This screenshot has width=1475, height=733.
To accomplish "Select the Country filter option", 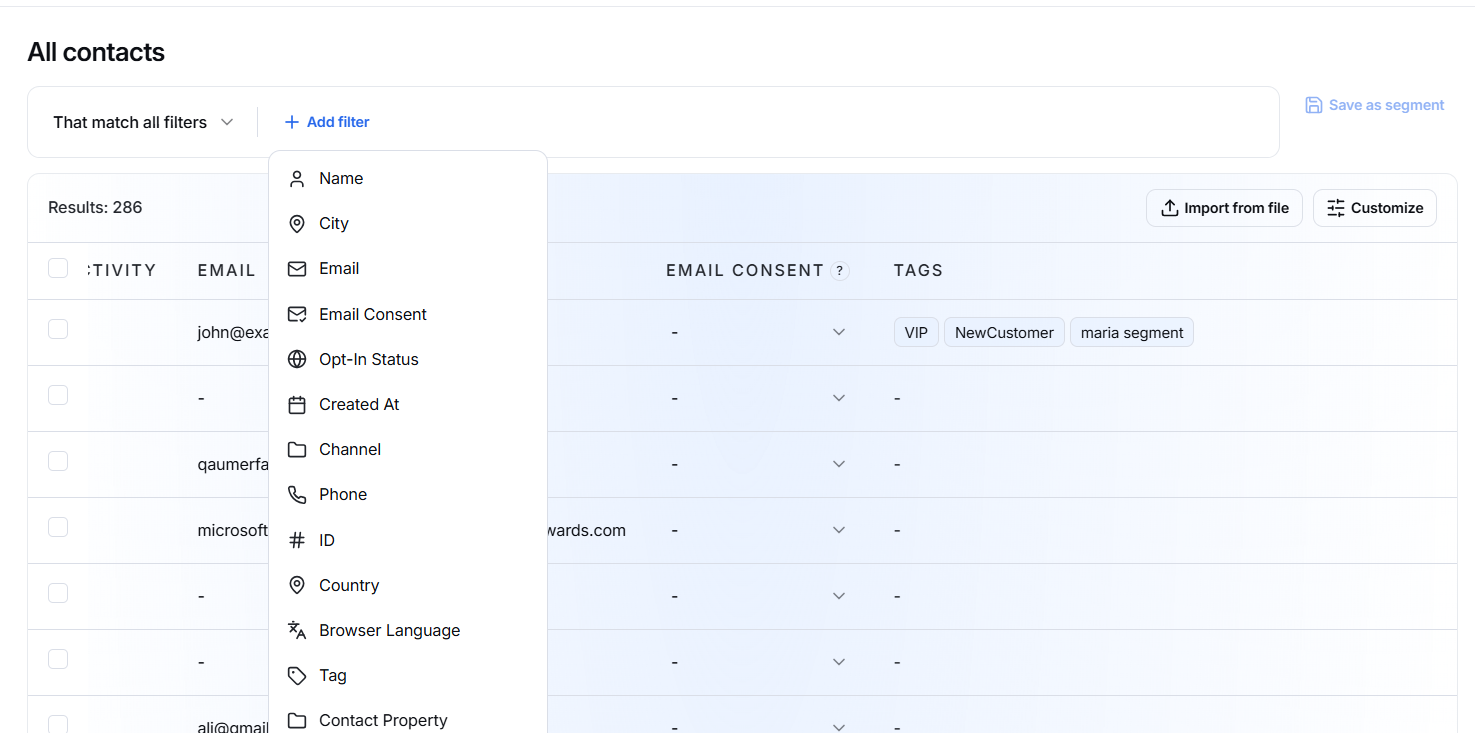I will click(x=408, y=585).
